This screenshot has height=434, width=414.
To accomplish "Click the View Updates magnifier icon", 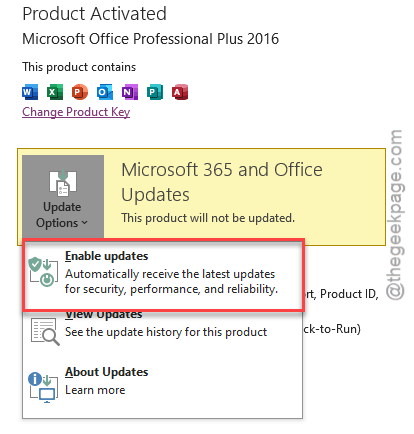I will click(45, 332).
